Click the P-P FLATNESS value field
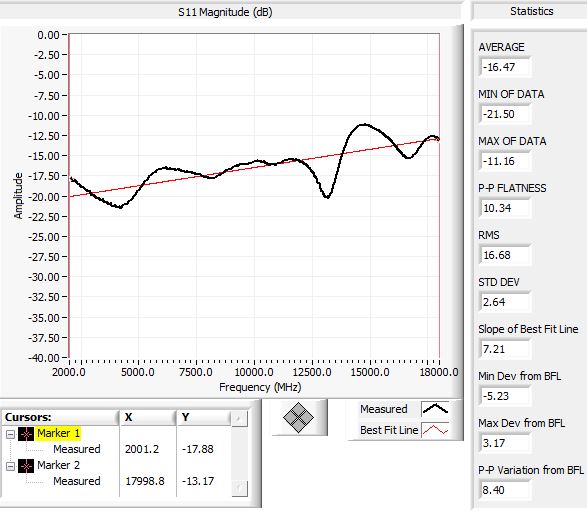 tap(505, 208)
